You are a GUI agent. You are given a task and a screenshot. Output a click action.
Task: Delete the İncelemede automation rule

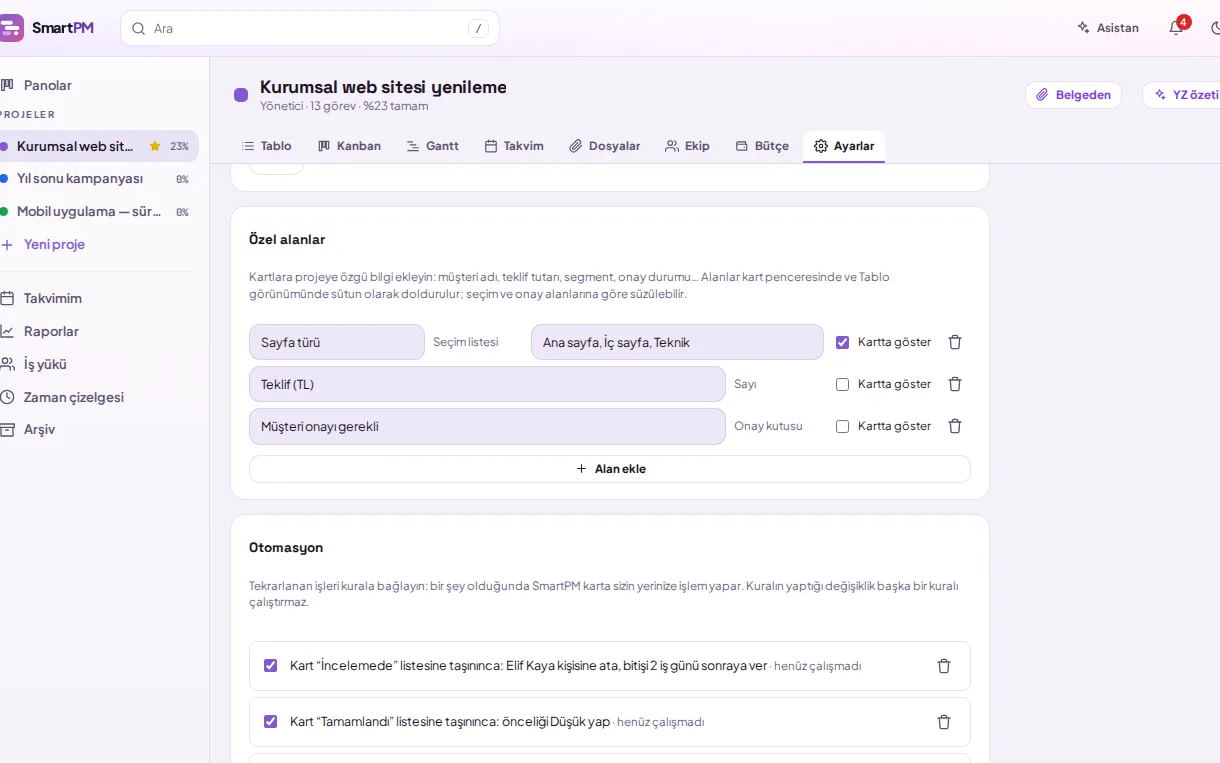click(944, 666)
